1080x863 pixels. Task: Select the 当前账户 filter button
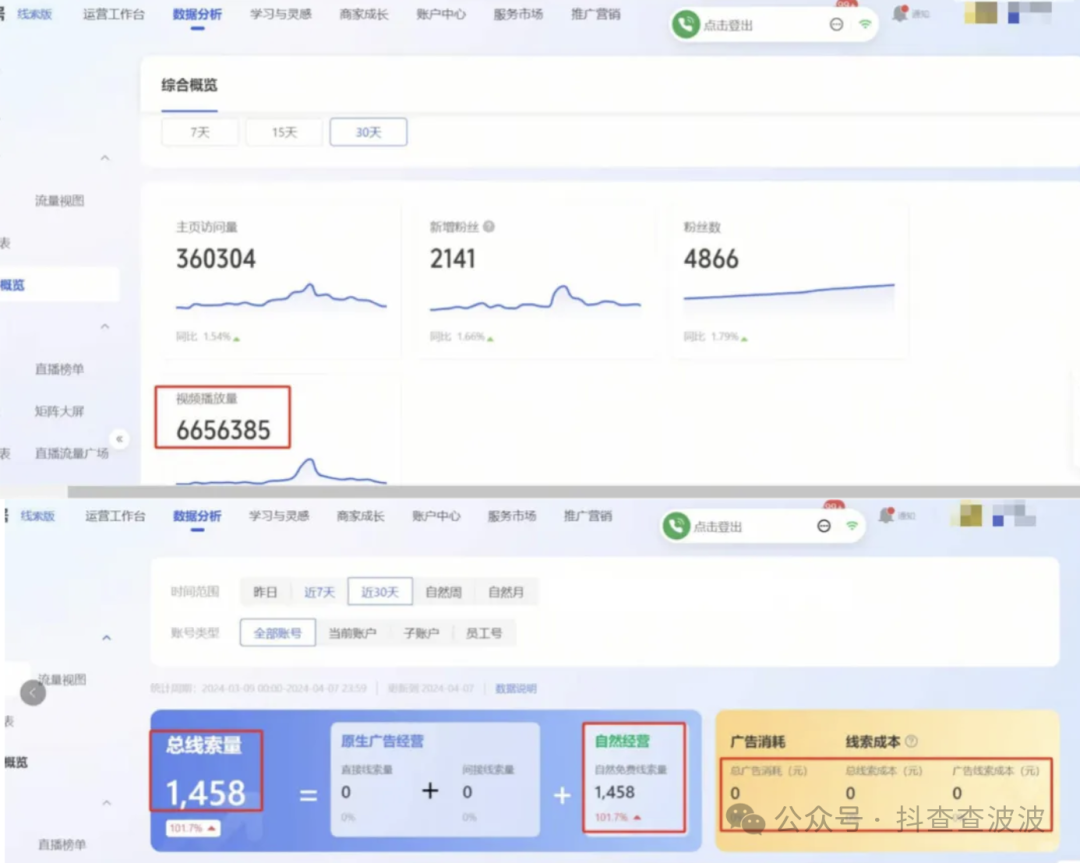[x=352, y=632]
